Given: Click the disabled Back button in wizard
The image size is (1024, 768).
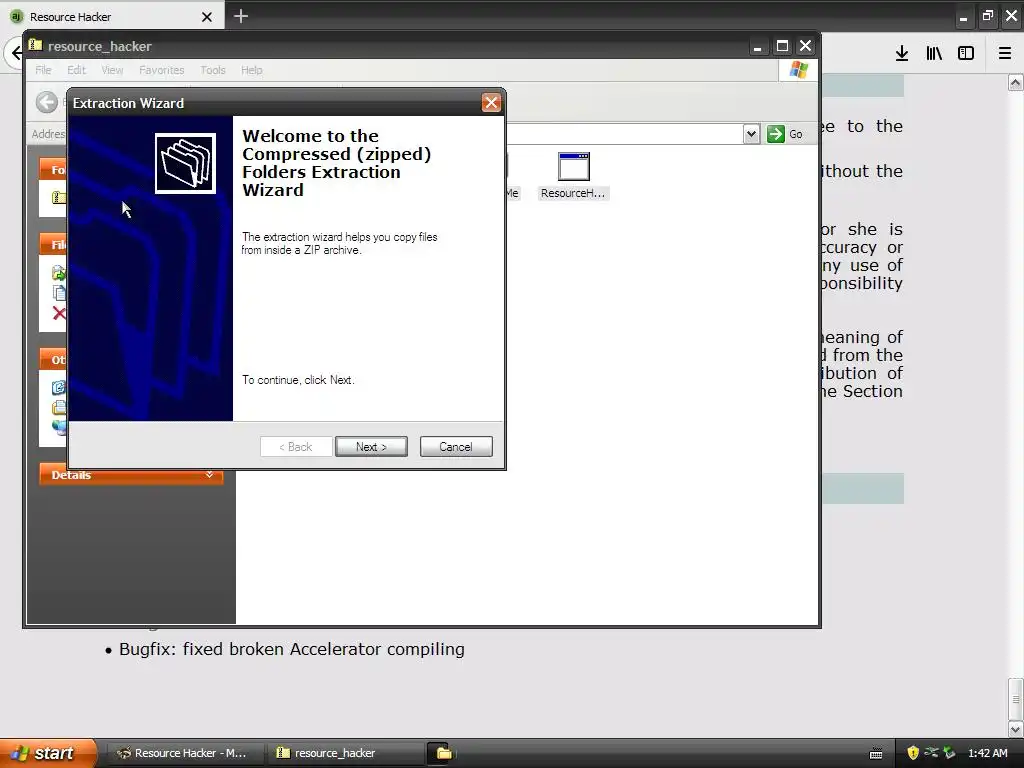Looking at the screenshot, I should (x=296, y=447).
